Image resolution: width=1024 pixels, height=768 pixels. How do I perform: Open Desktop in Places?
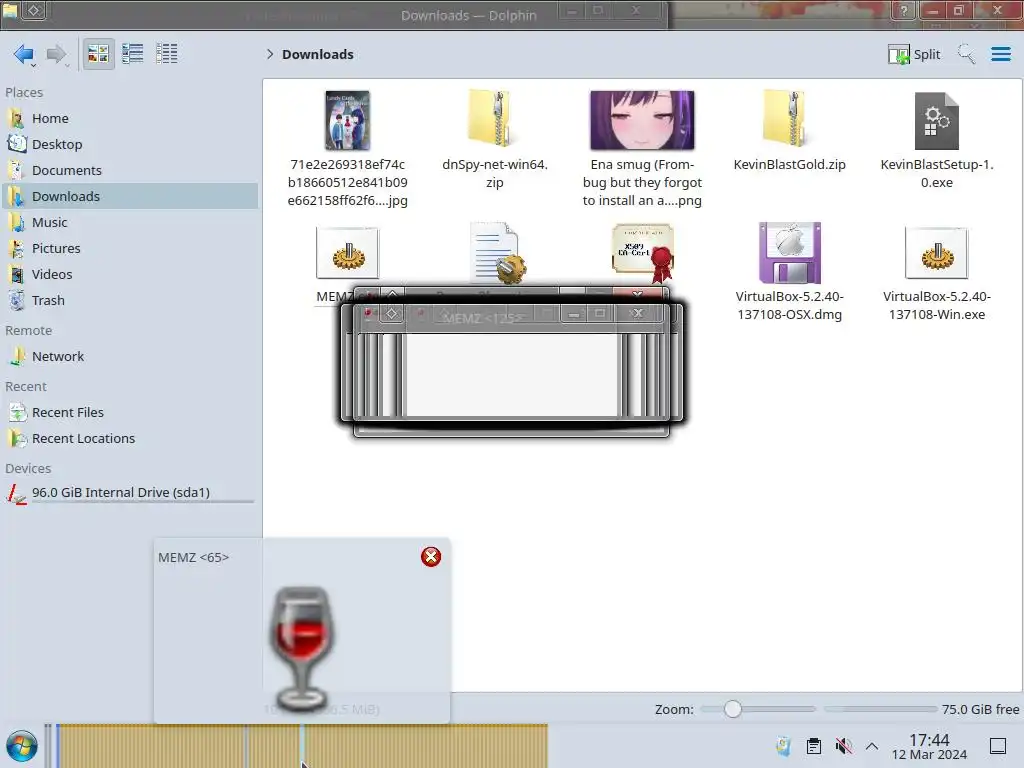tap(129, 144)
